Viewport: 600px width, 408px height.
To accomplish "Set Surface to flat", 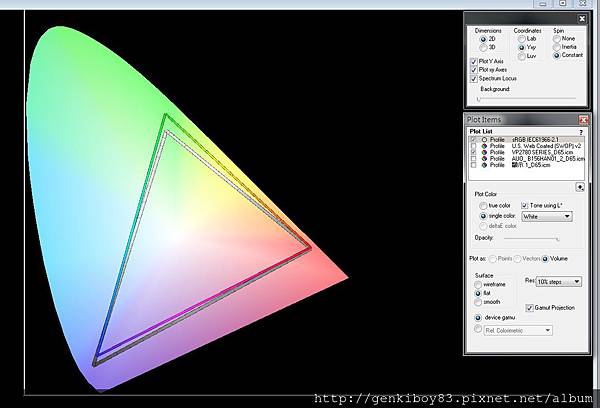I will click(x=478, y=294).
